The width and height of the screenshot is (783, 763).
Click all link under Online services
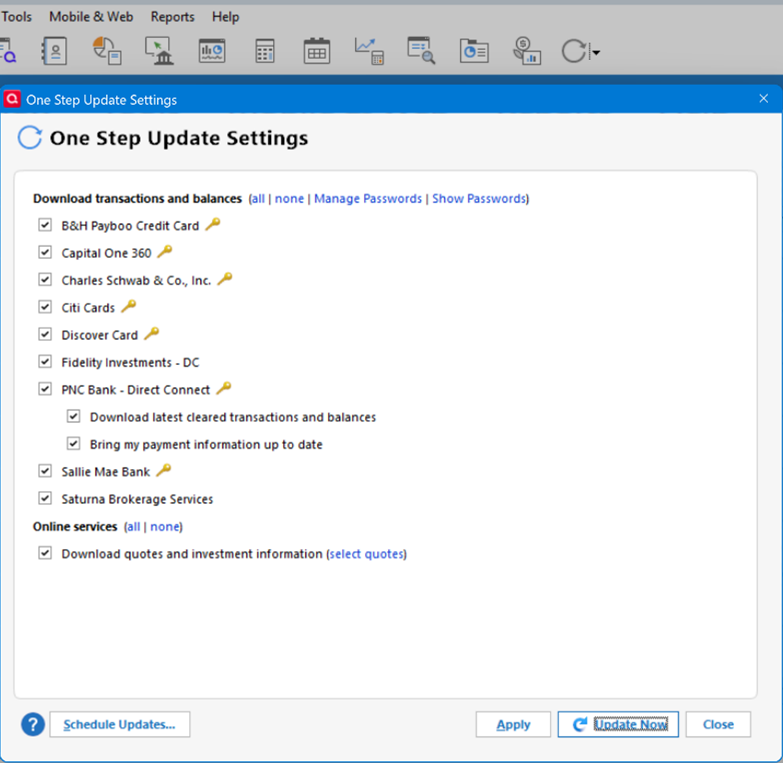133,527
